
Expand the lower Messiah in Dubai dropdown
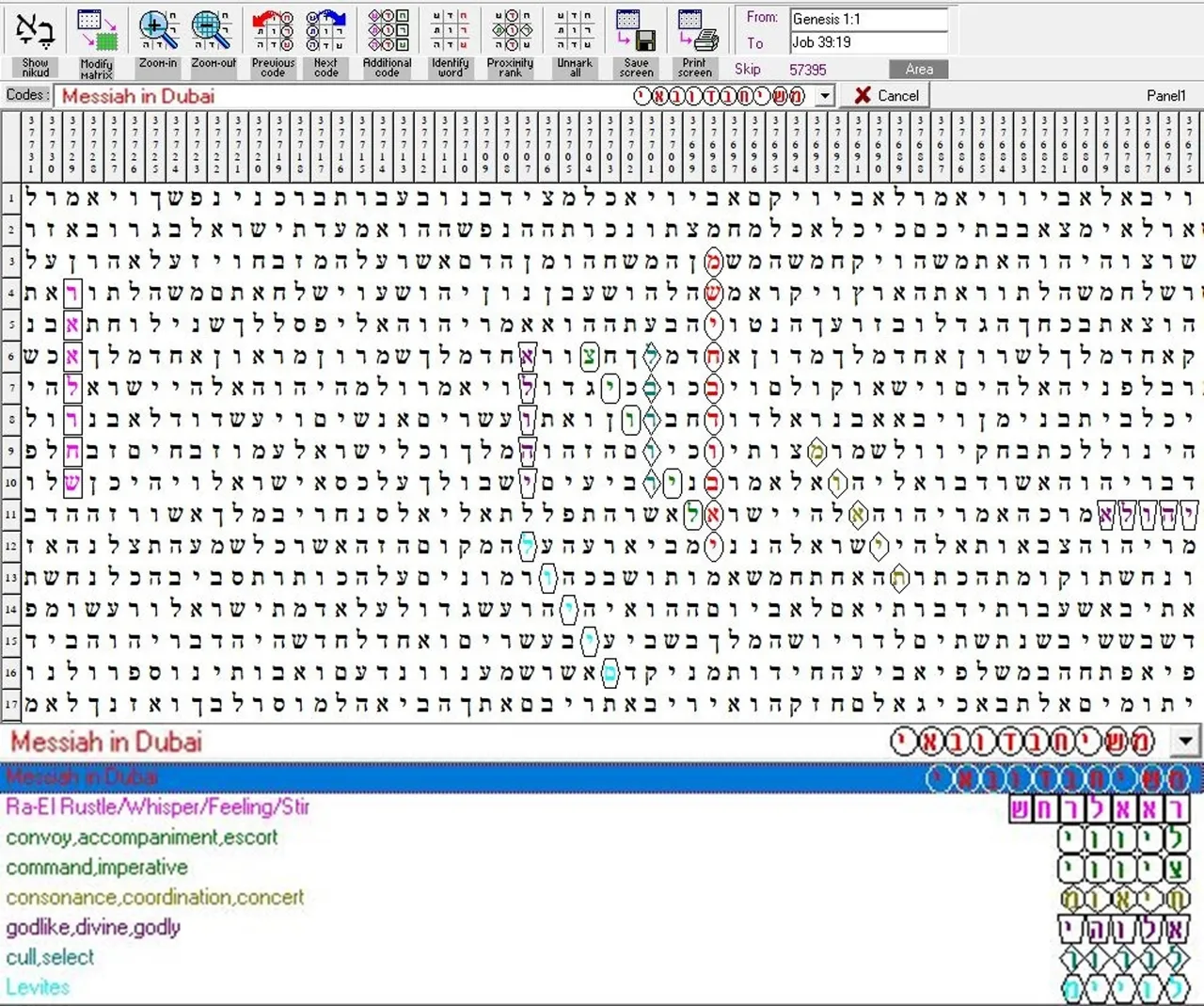tap(1185, 742)
